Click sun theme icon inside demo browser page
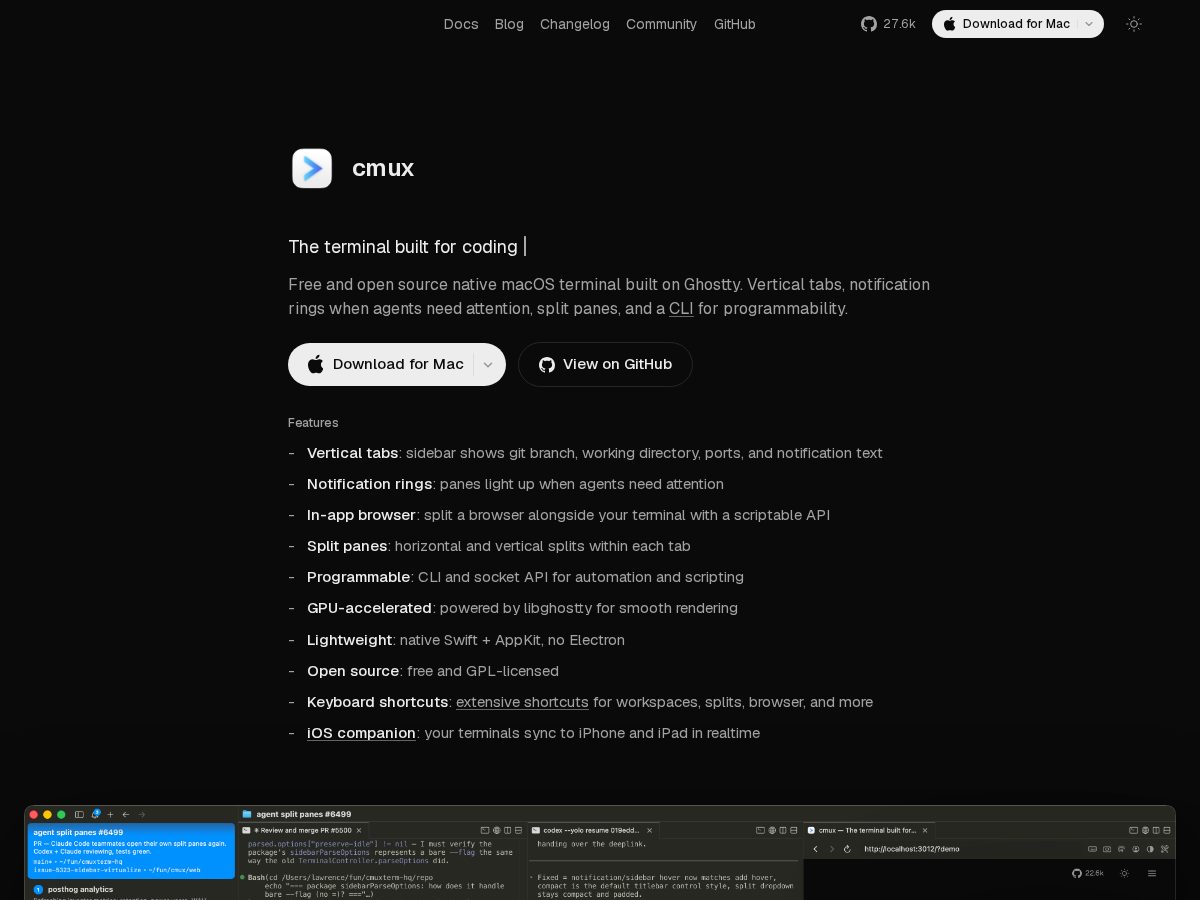This screenshot has width=1200, height=900. pyautogui.click(x=1124, y=873)
